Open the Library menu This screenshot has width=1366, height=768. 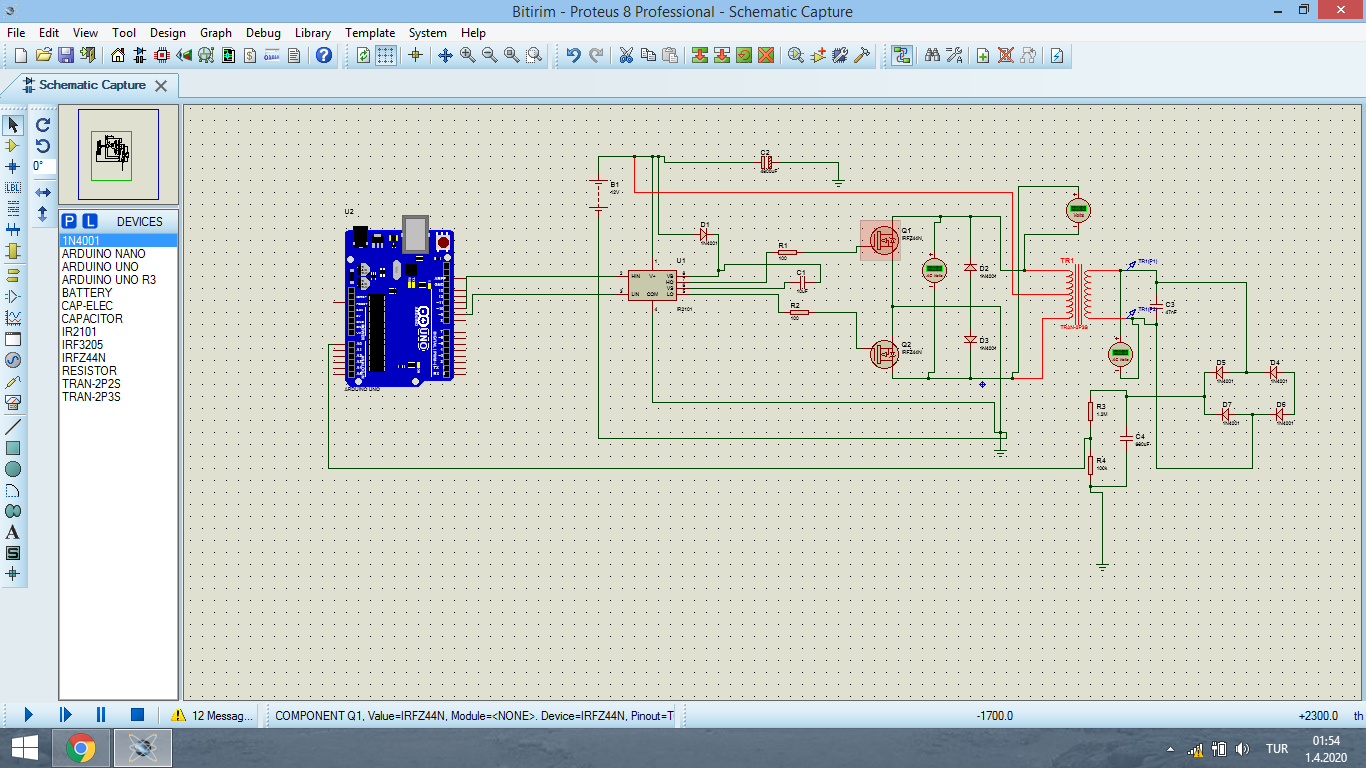(x=313, y=32)
